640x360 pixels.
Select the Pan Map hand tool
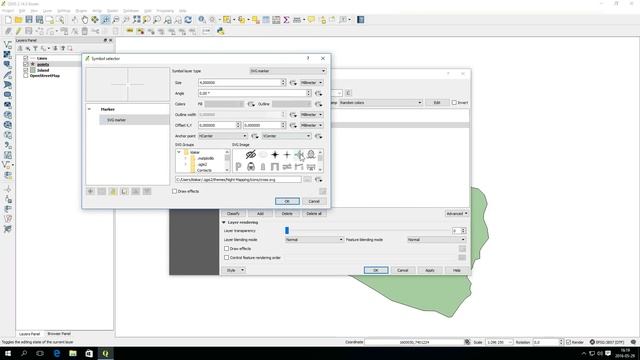click(x=85, y=20)
